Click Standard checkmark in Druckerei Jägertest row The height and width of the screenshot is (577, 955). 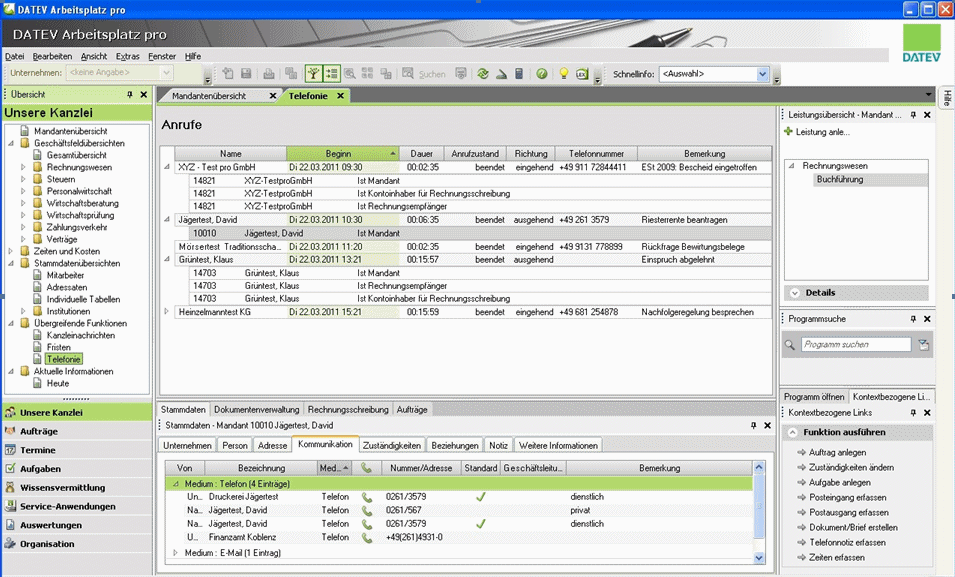[480, 496]
